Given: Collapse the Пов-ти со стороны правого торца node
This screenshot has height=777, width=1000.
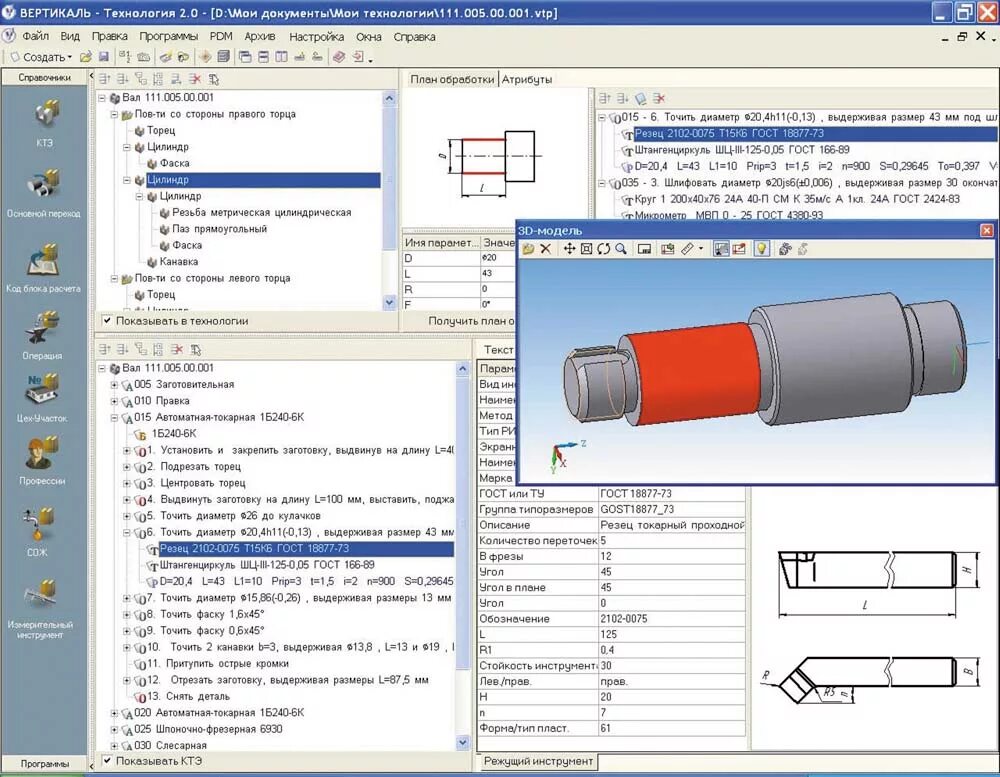Looking at the screenshot, I should [114, 115].
